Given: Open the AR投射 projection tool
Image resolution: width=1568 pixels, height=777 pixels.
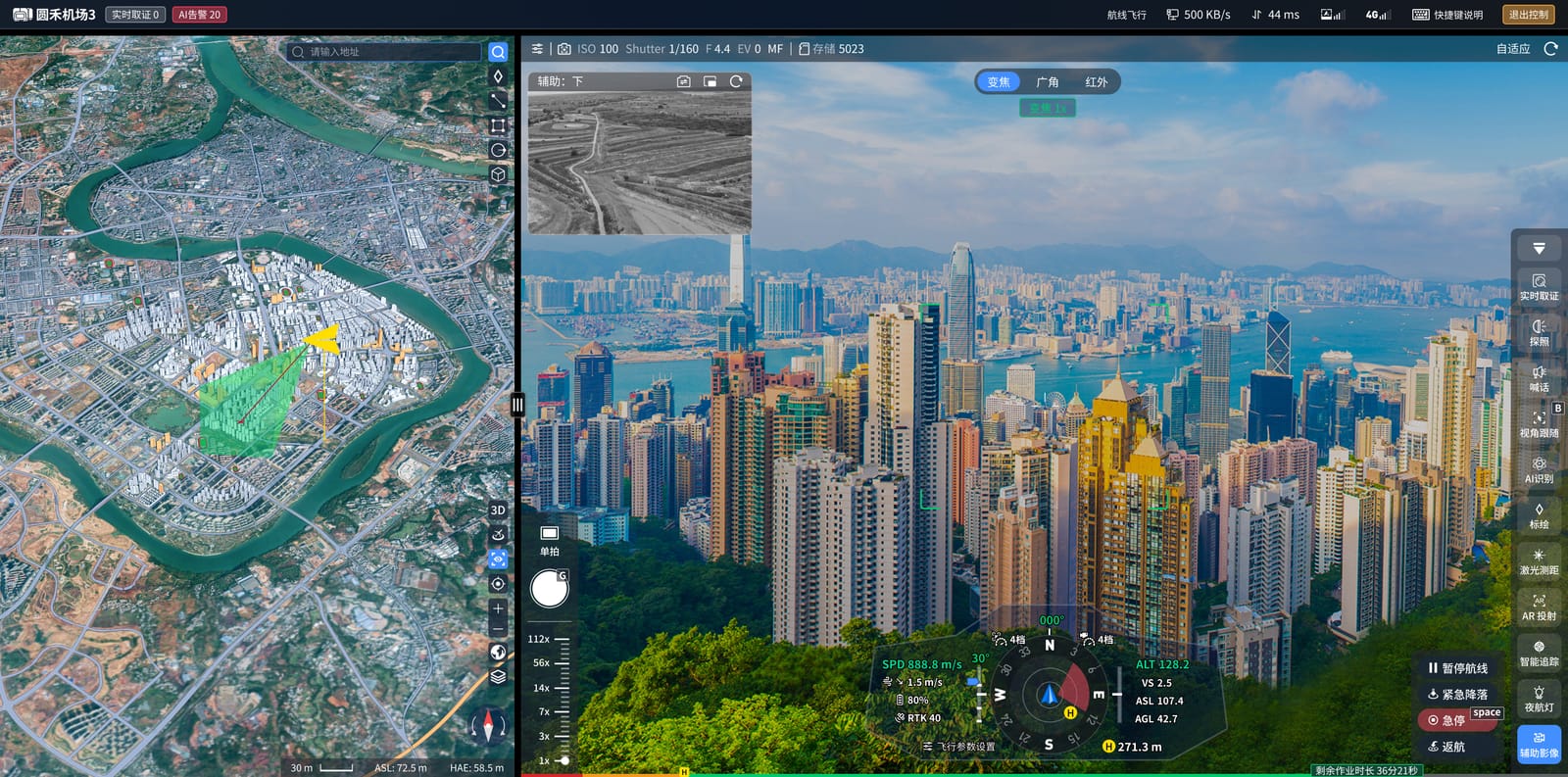Looking at the screenshot, I should (1539, 607).
